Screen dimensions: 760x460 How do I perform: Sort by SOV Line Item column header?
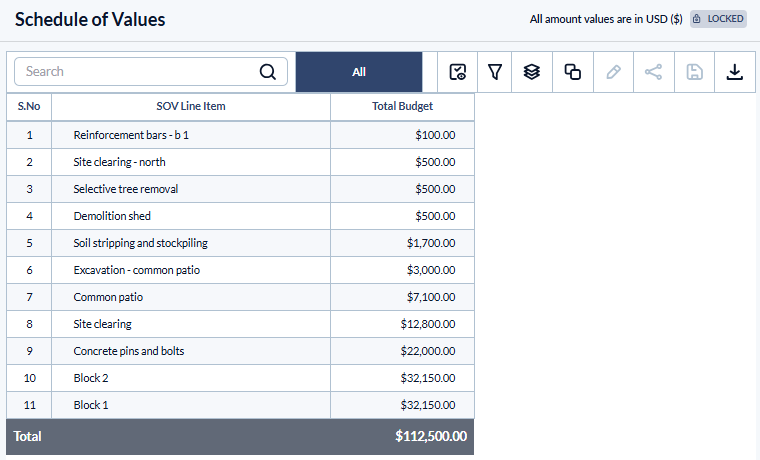[191, 107]
